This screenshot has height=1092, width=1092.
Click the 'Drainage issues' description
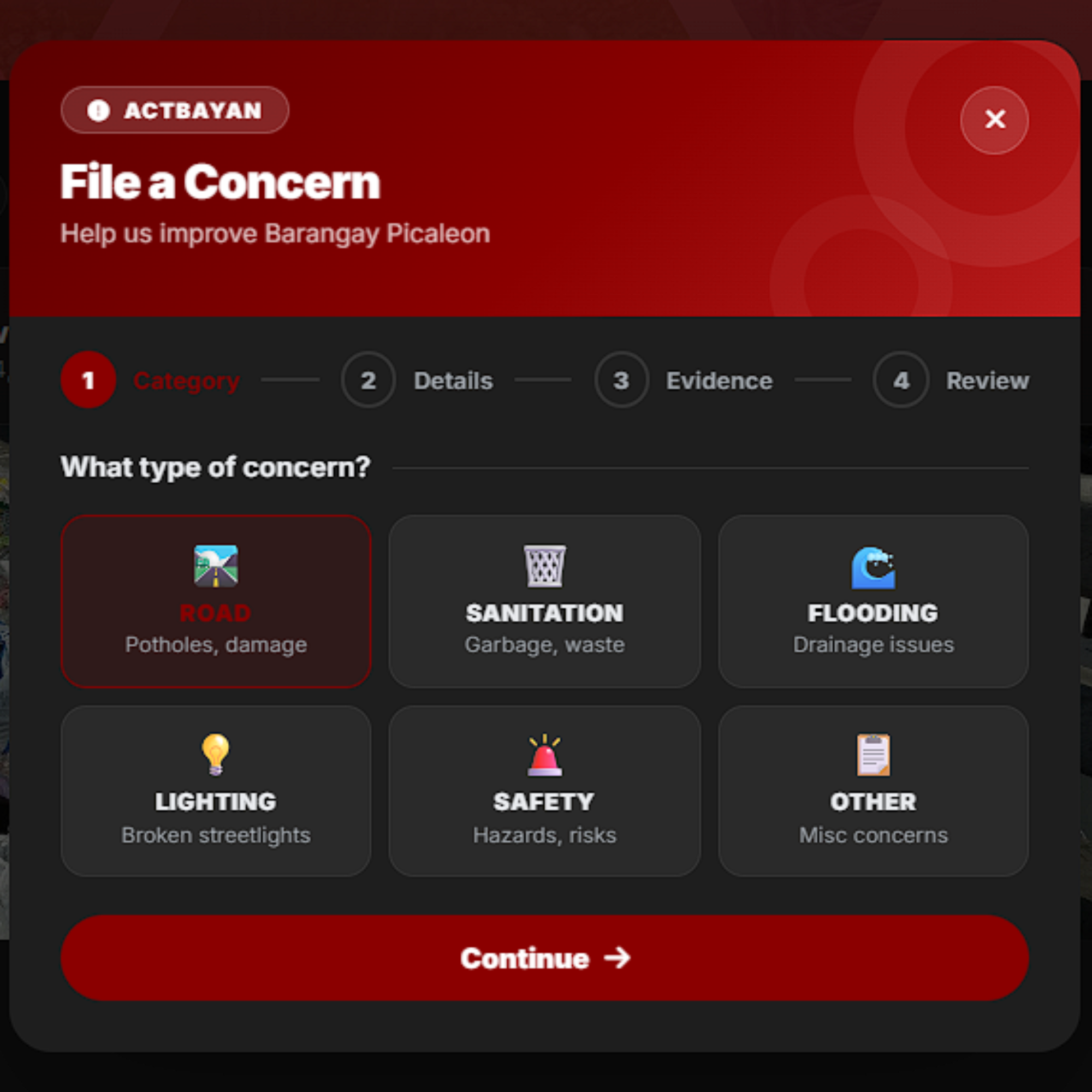click(x=873, y=645)
